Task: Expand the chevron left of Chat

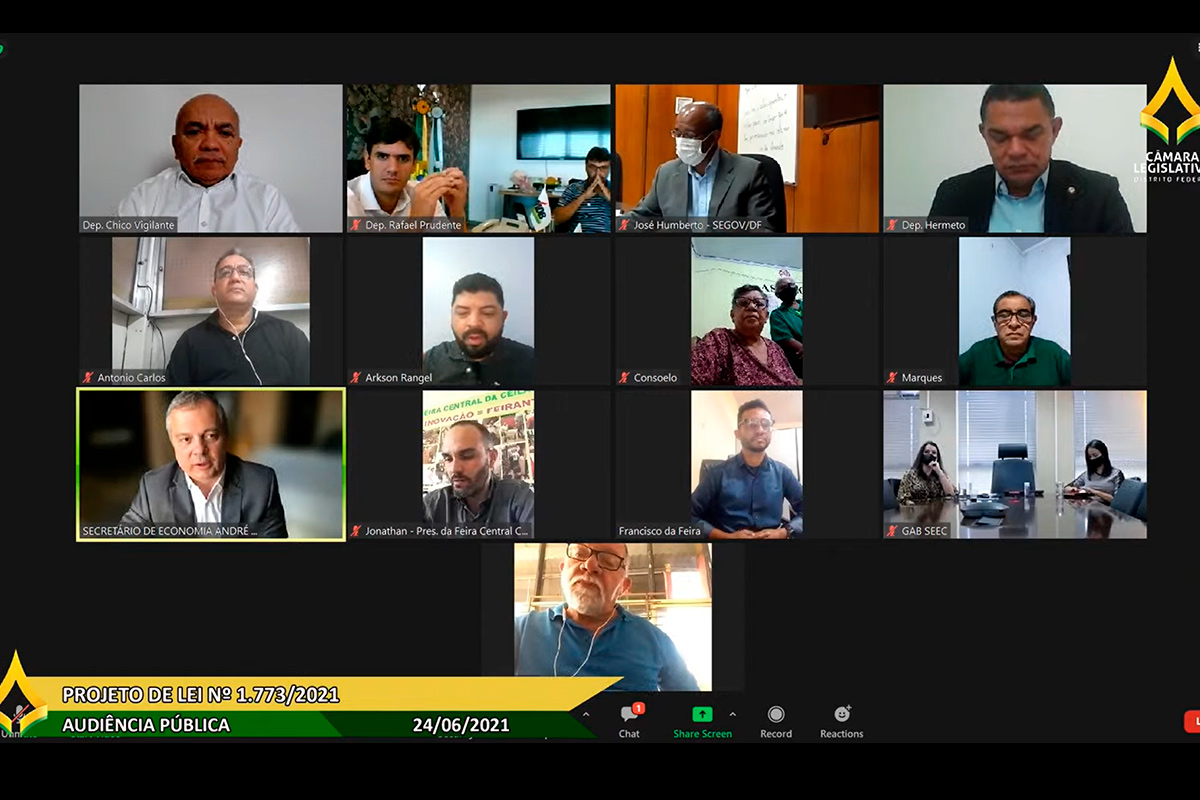Action: coord(586,714)
